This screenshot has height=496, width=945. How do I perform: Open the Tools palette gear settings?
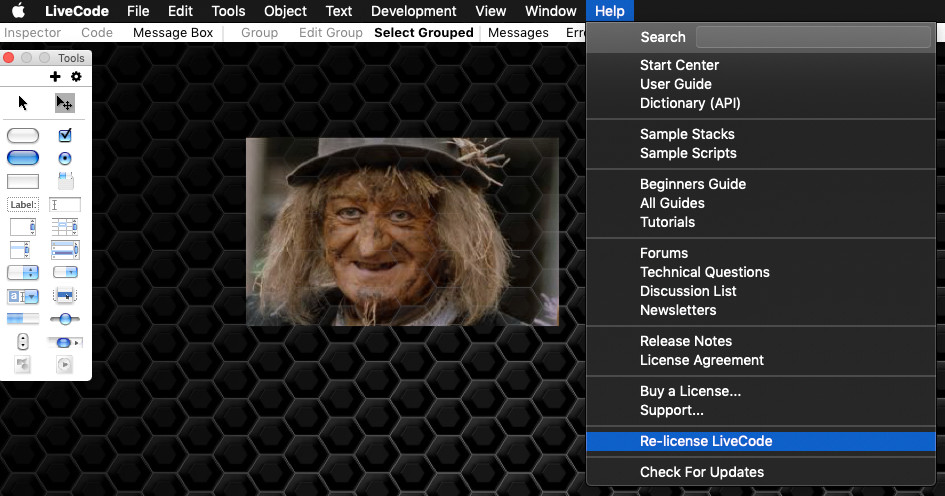tap(76, 77)
